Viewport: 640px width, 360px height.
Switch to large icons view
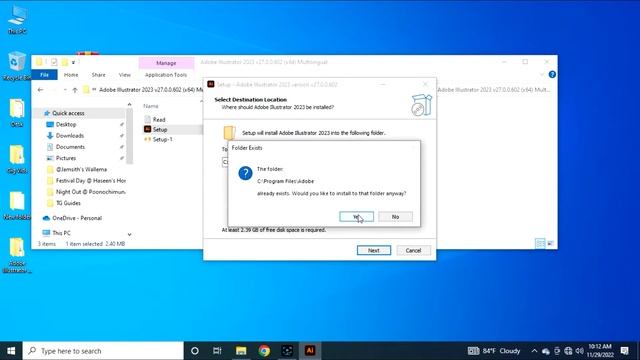pyautogui.click(x=550, y=244)
